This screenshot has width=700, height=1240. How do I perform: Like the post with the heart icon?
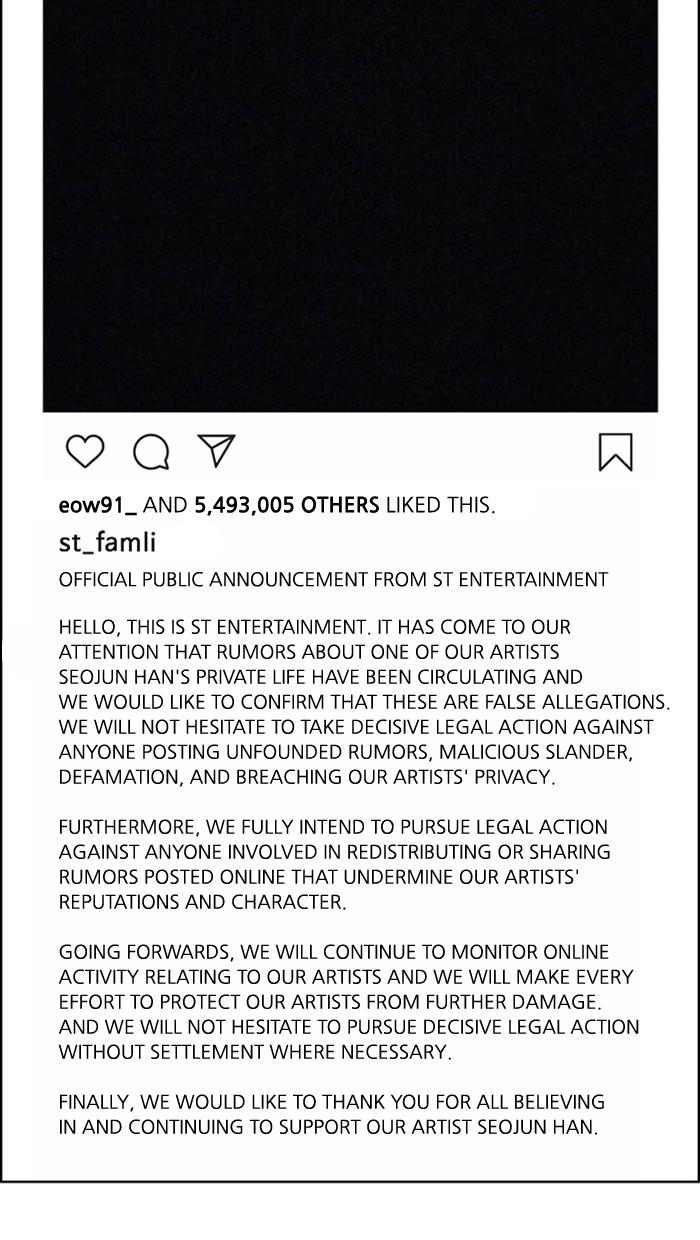[x=85, y=451]
